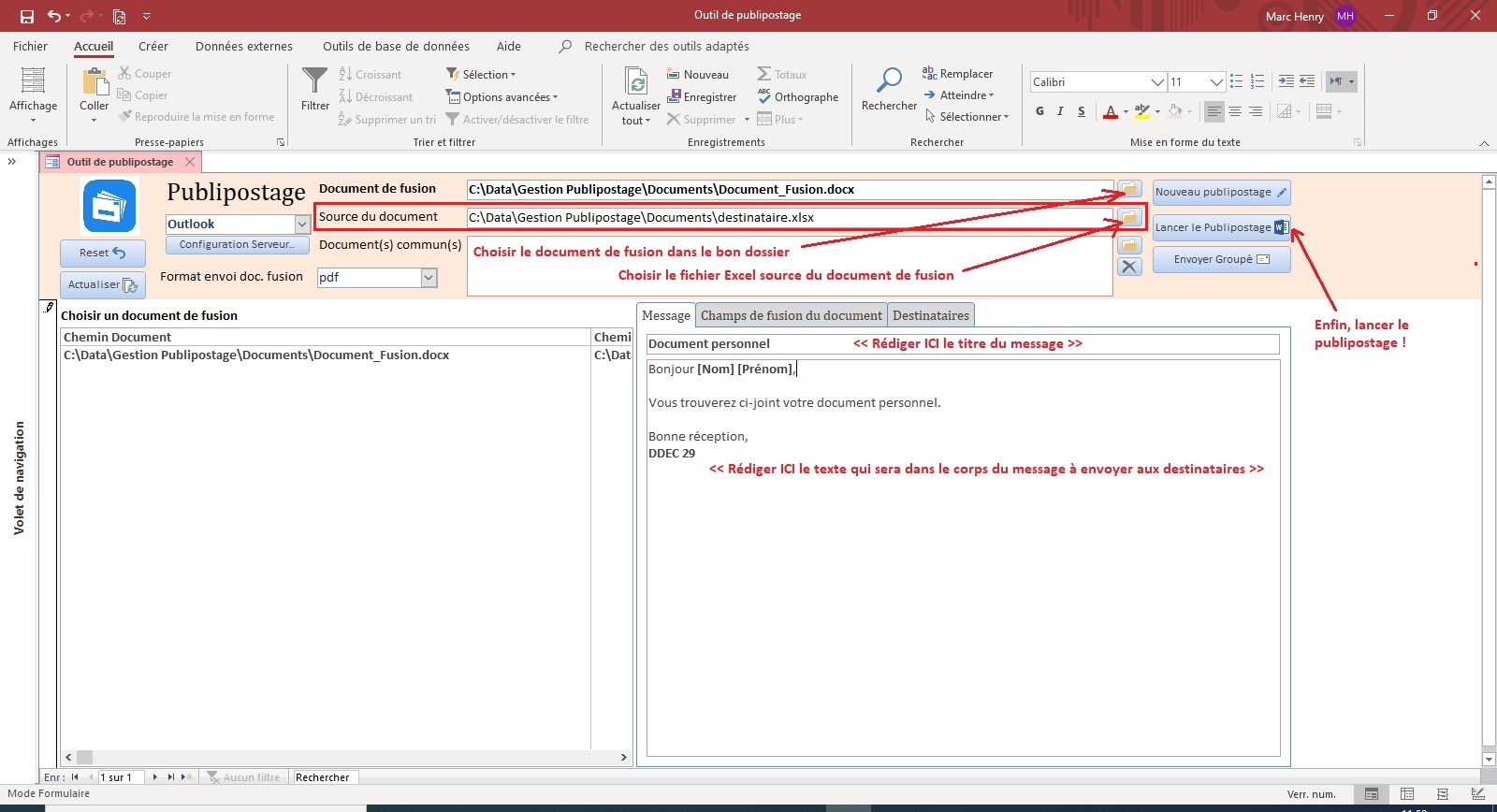Image resolution: width=1497 pixels, height=812 pixels.
Task: Browse for the Document de fusion file
Action: tap(1129, 189)
